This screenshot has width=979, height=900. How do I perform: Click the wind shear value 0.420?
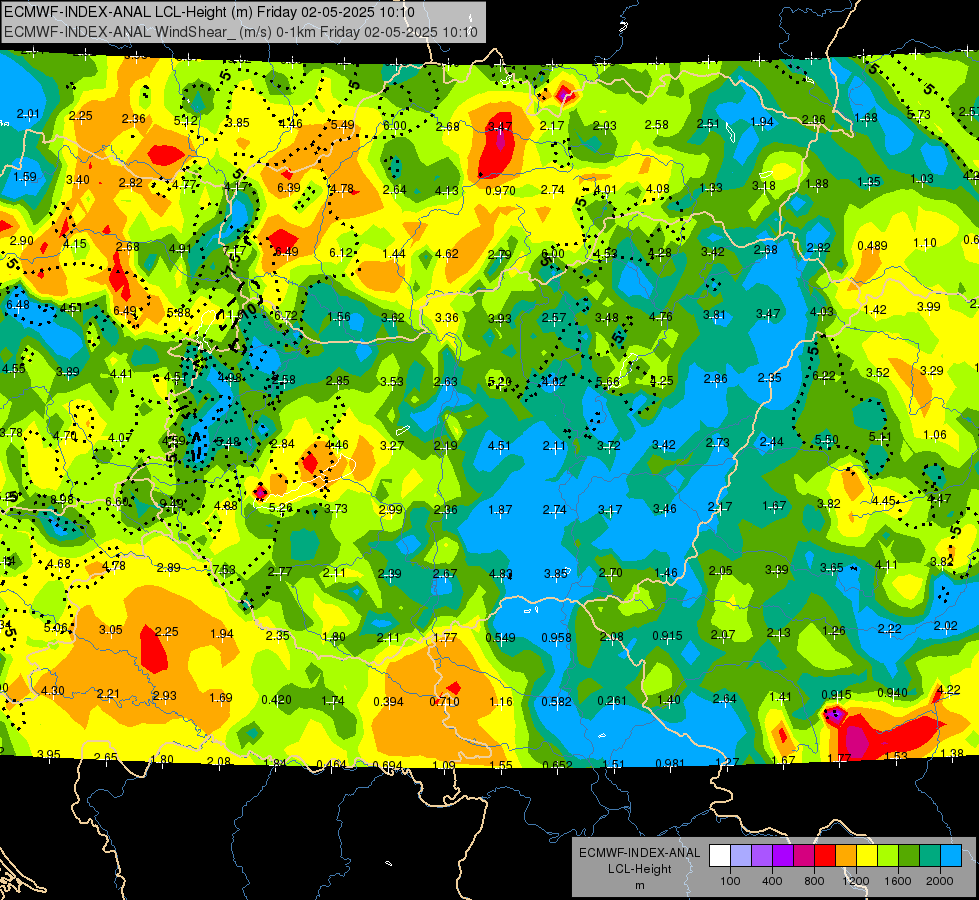277,700
